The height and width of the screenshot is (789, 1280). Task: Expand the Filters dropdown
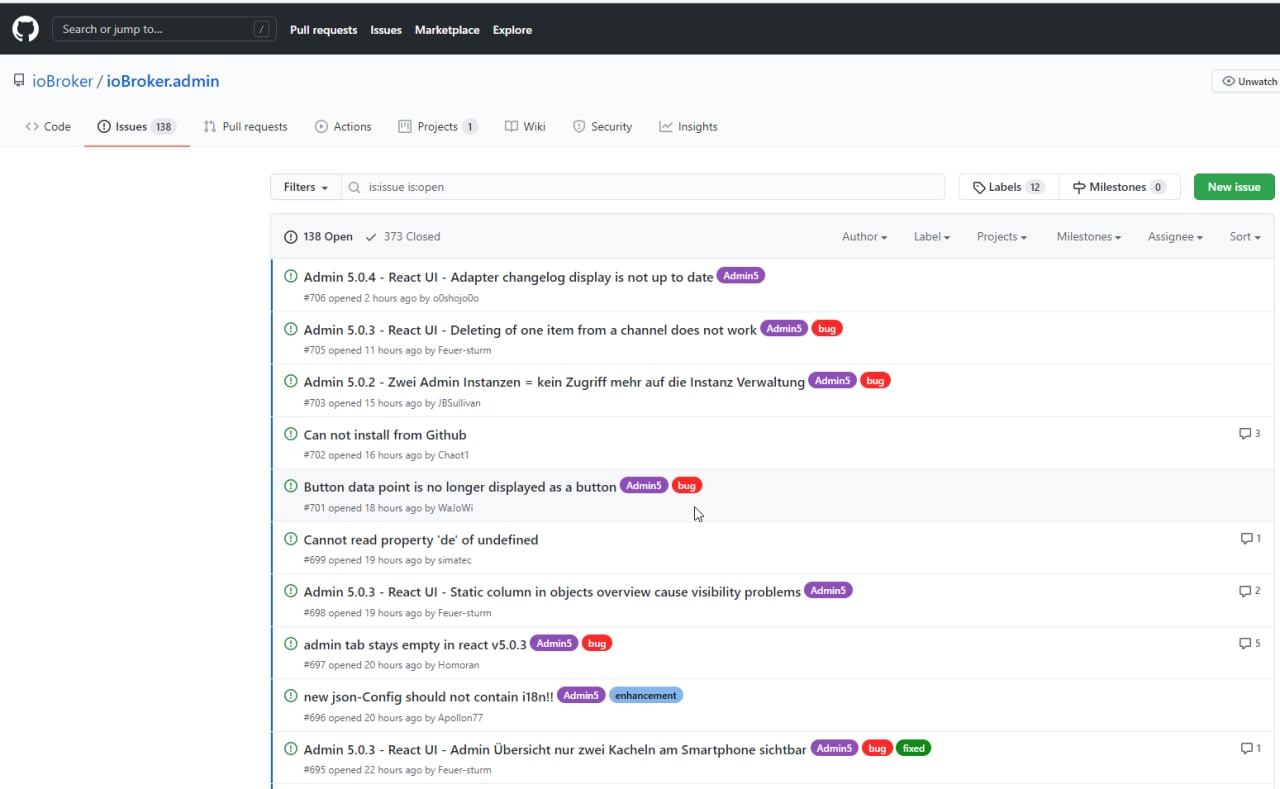coord(306,187)
